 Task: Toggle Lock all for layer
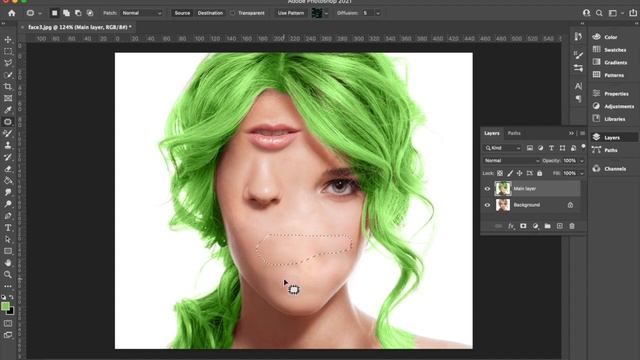pos(540,173)
